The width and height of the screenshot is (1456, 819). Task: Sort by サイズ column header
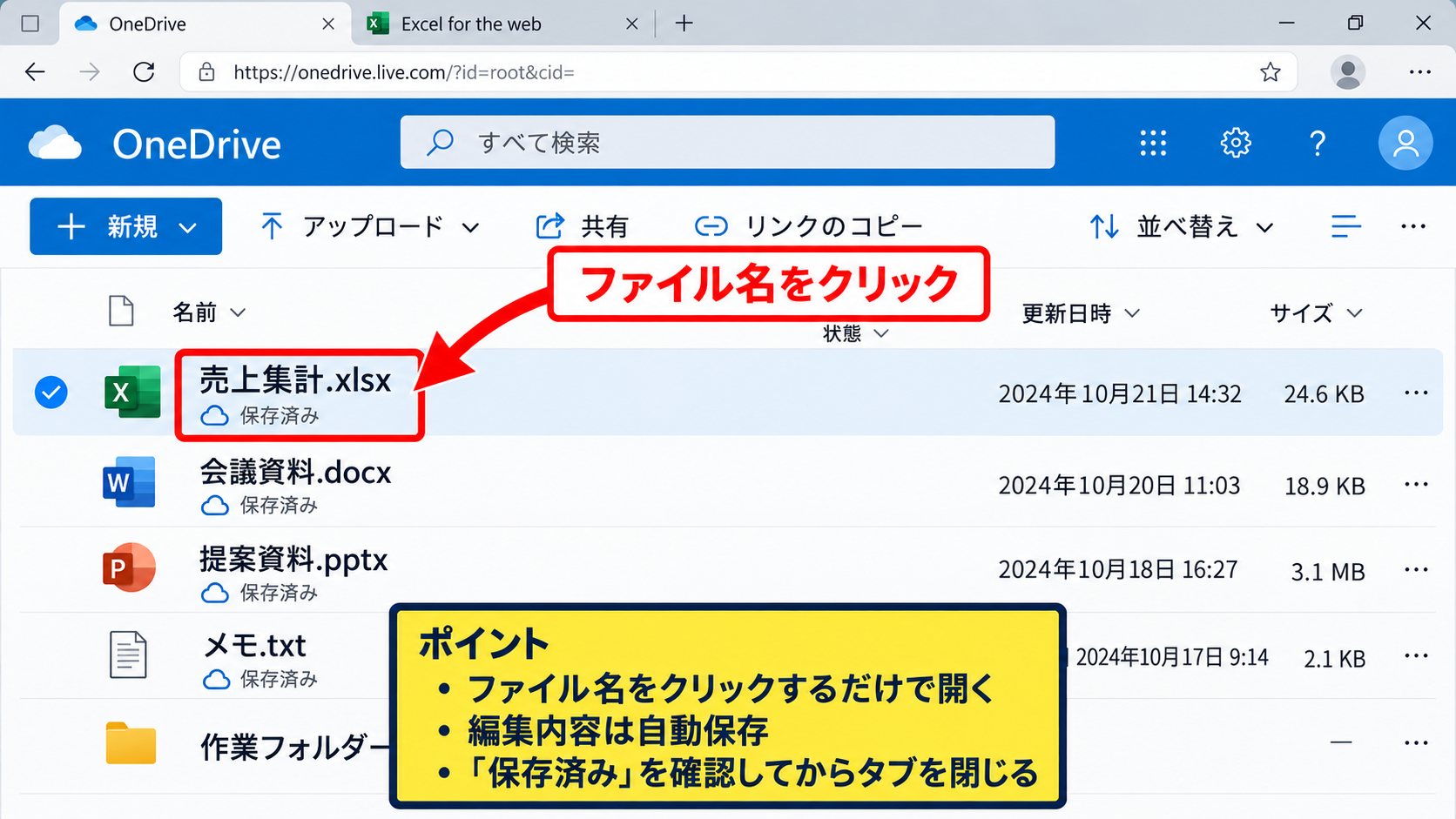(1316, 312)
